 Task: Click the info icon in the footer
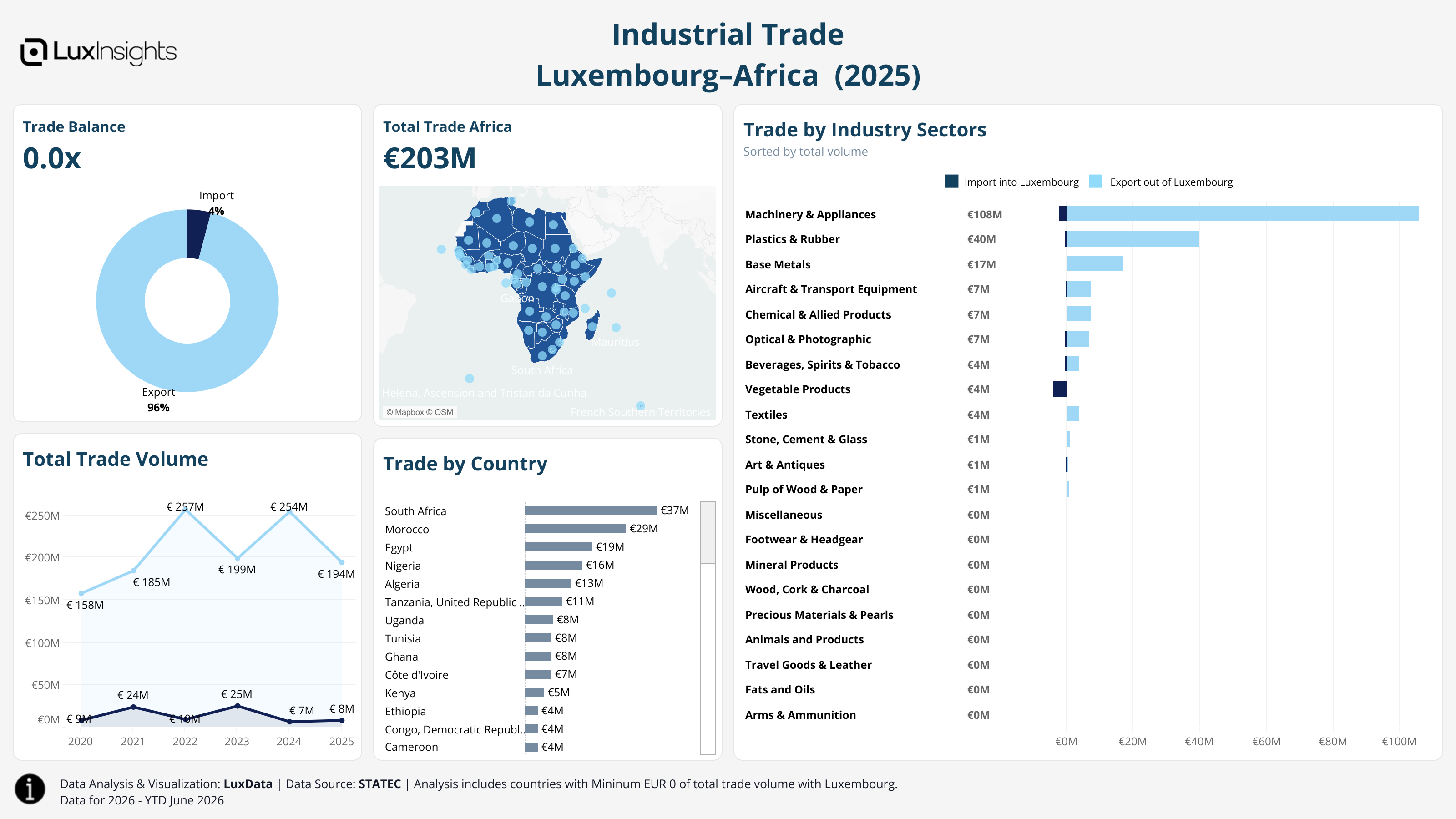pyautogui.click(x=30, y=789)
